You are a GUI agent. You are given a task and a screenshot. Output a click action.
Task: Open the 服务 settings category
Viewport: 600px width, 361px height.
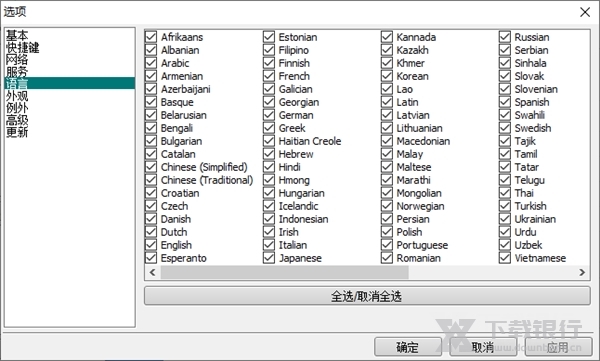tap(17, 72)
